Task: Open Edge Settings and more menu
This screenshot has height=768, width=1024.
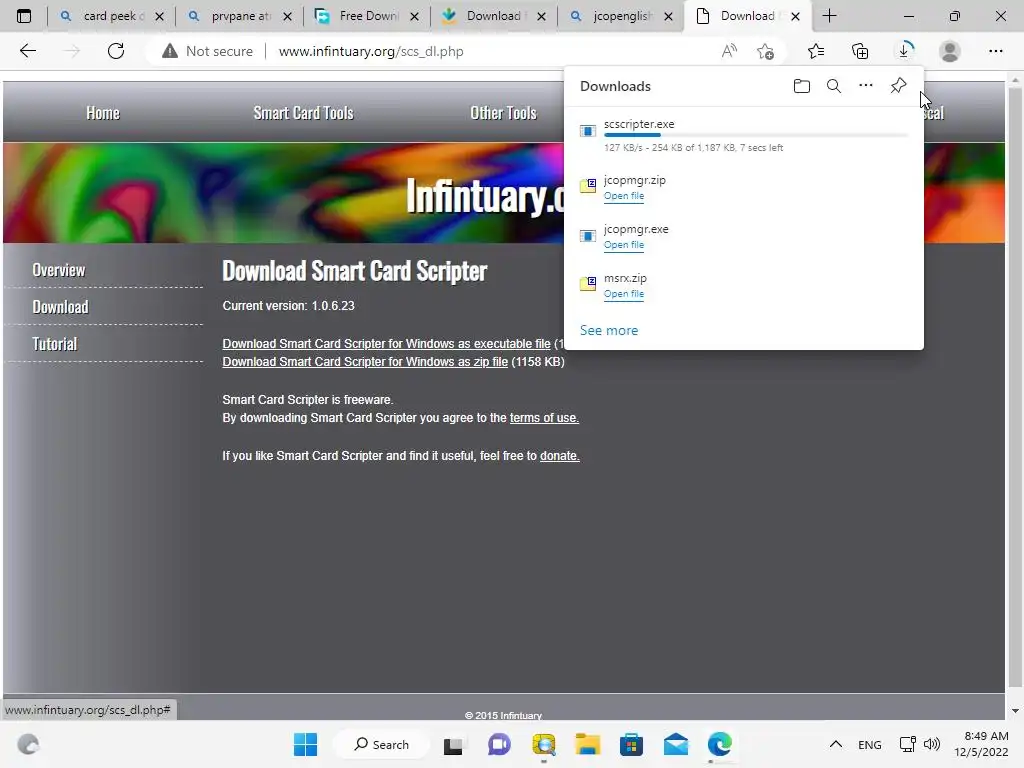Action: pyautogui.click(x=995, y=51)
